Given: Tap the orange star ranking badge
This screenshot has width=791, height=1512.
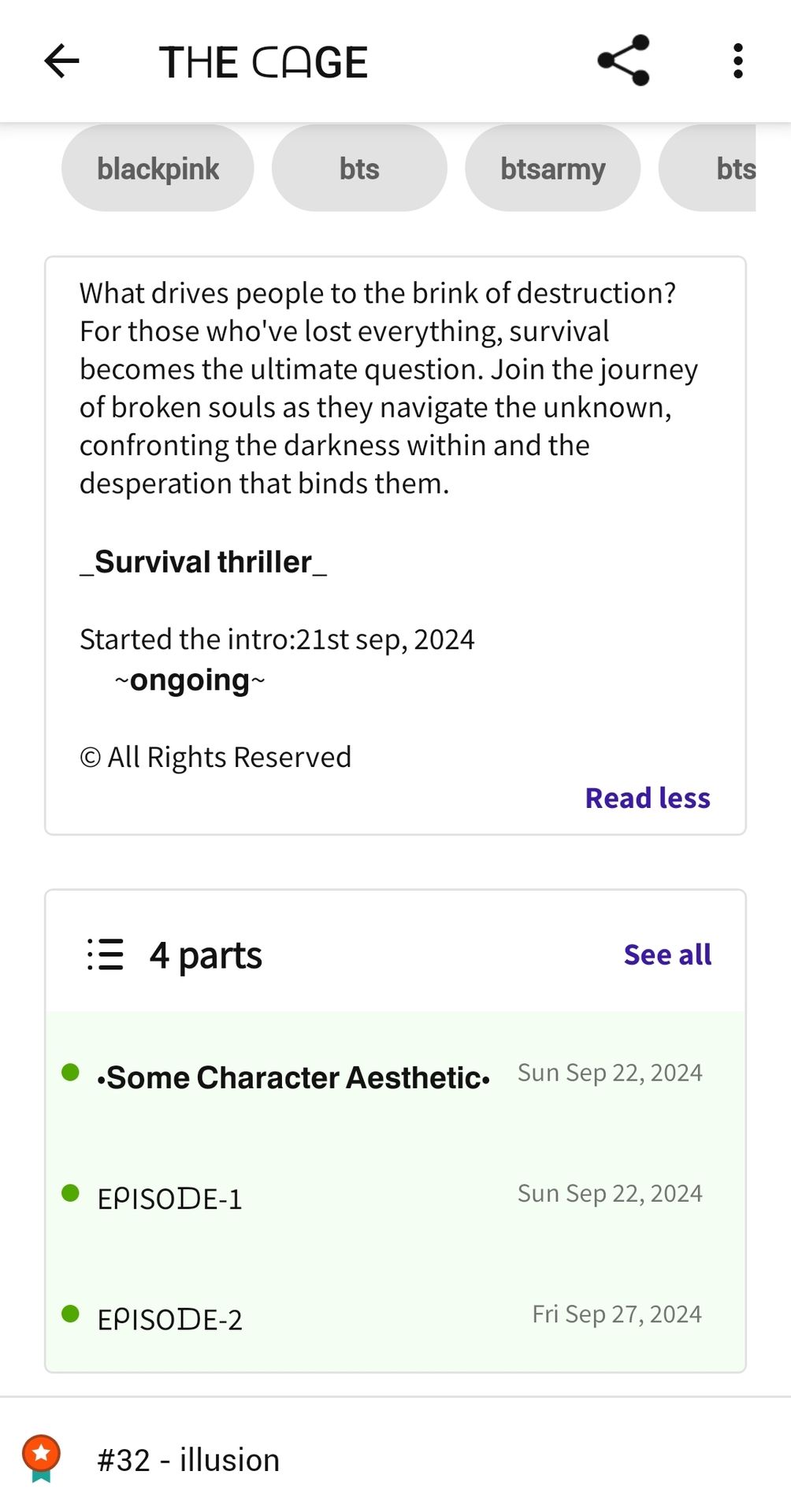Looking at the screenshot, I should [41, 1458].
